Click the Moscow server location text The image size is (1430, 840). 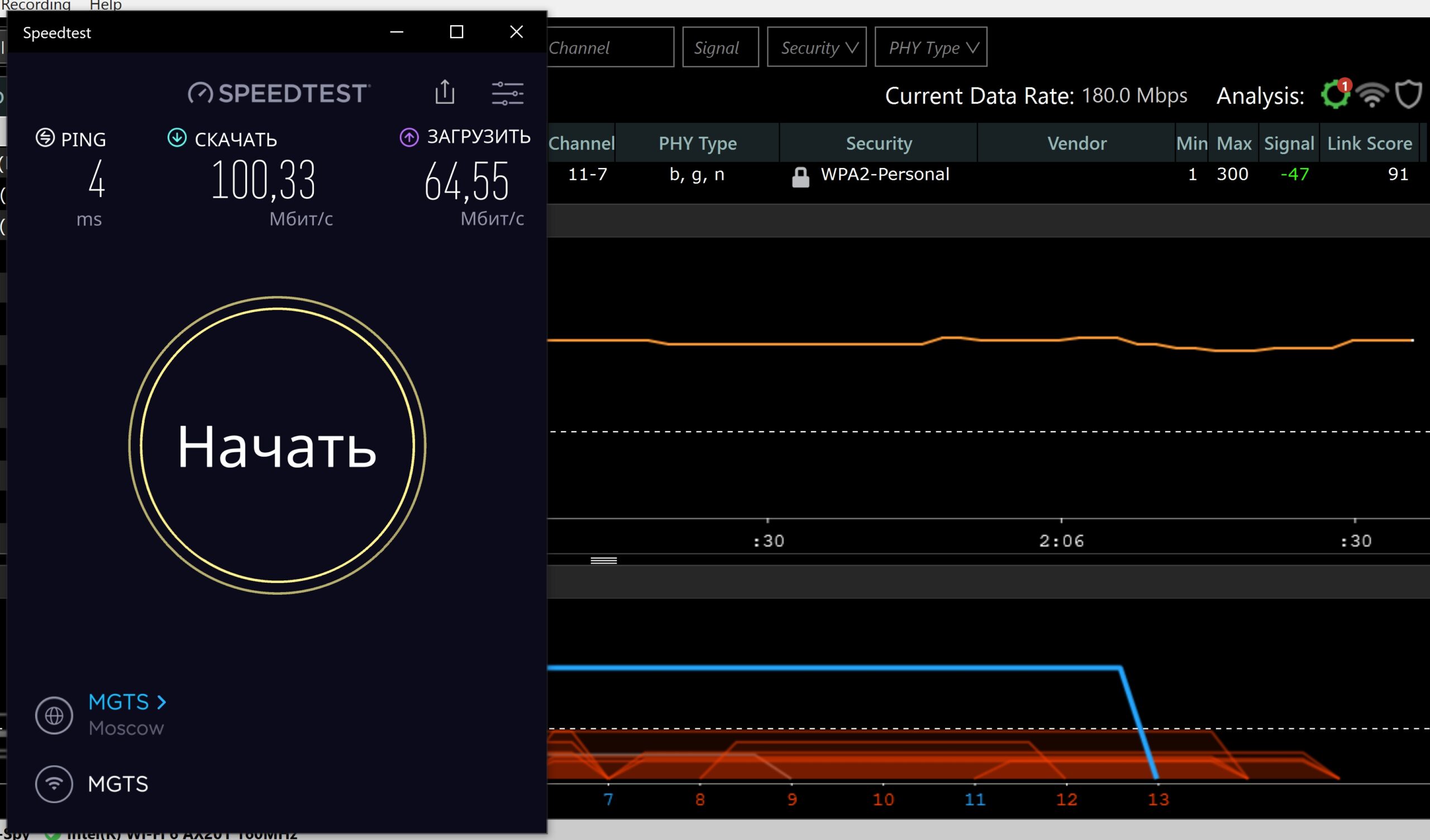(x=126, y=728)
